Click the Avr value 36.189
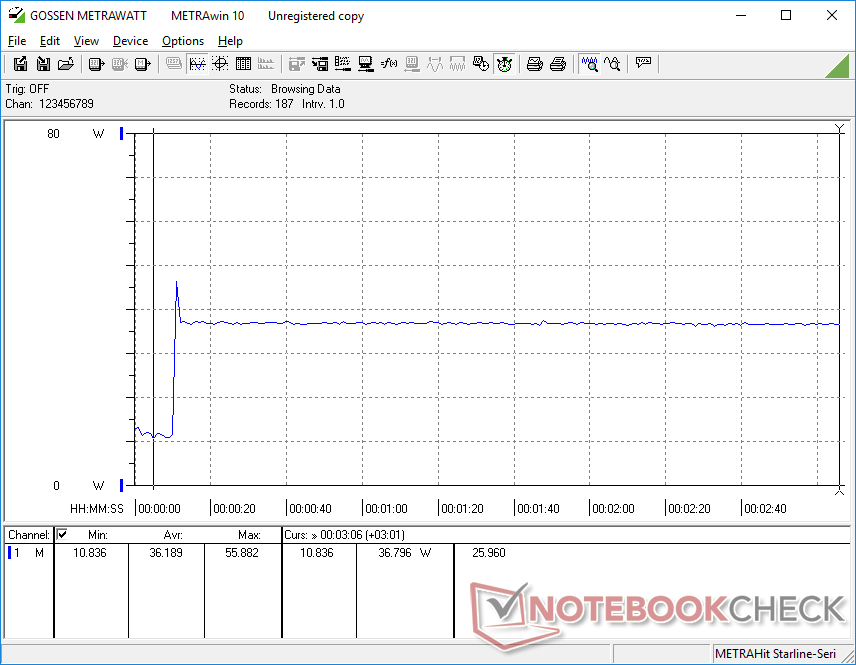This screenshot has width=856, height=665. coord(166,553)
